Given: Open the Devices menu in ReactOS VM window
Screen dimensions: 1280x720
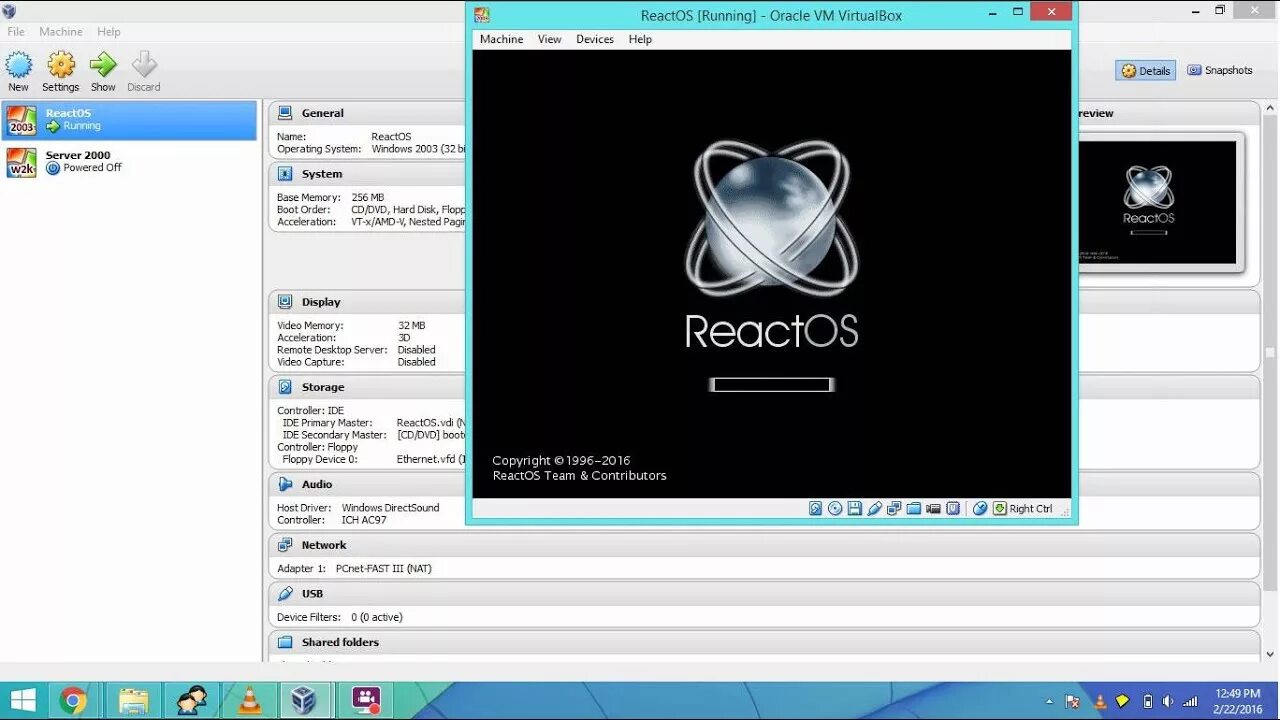Looking at the screenshot, I should 595,39.
